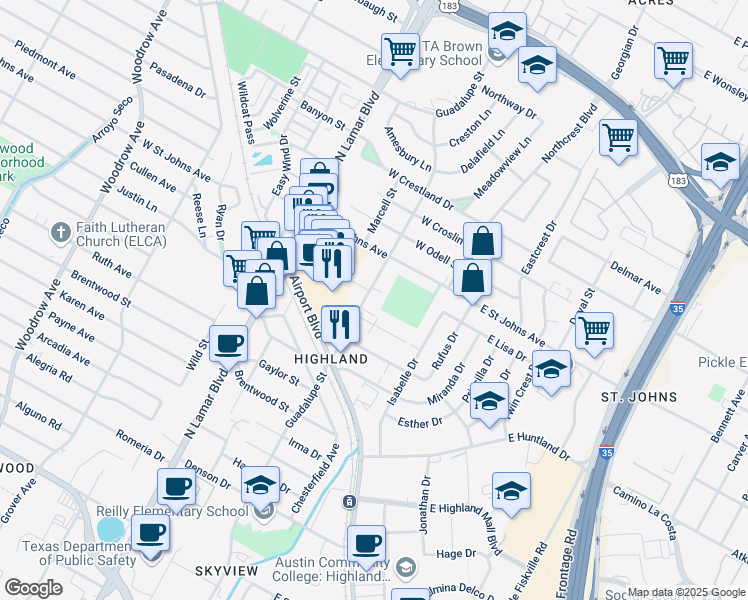Open the TA Brown Elementary School label
Viewport: 748px width, 600px height.
425,53
